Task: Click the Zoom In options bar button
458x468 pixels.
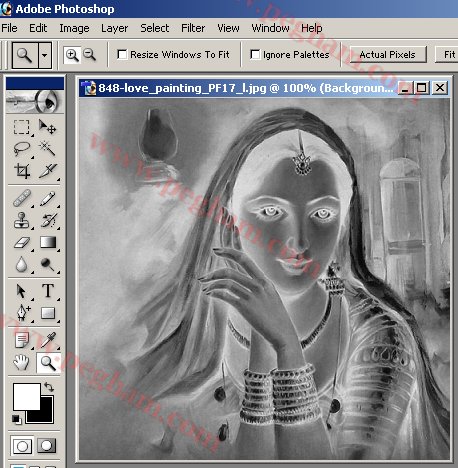Action: [72, 55]
